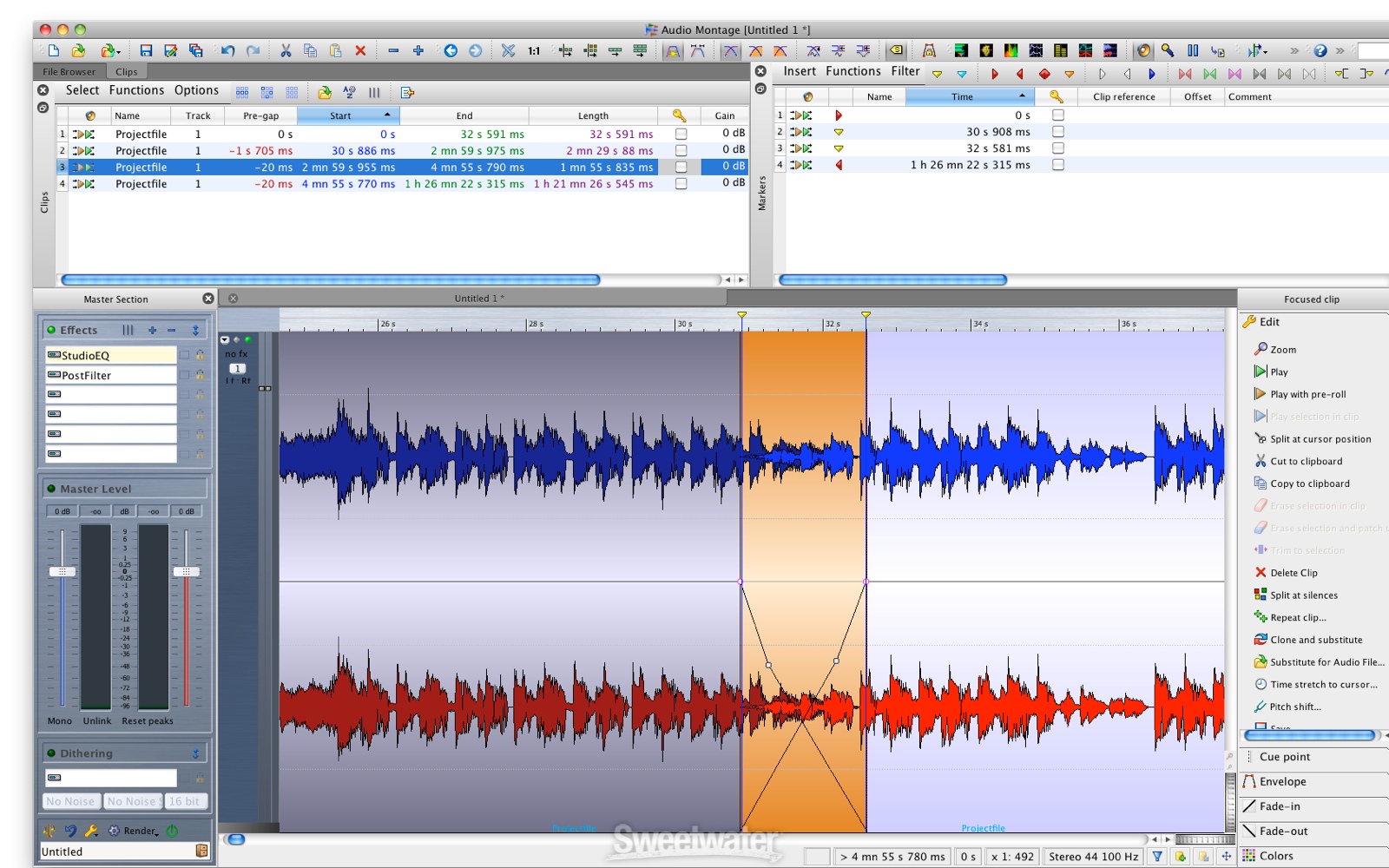Image resolution: width=1389 pixels, height=868 pixels.
Task: Open the Functions menu in Clips panel
Action: 136,90
